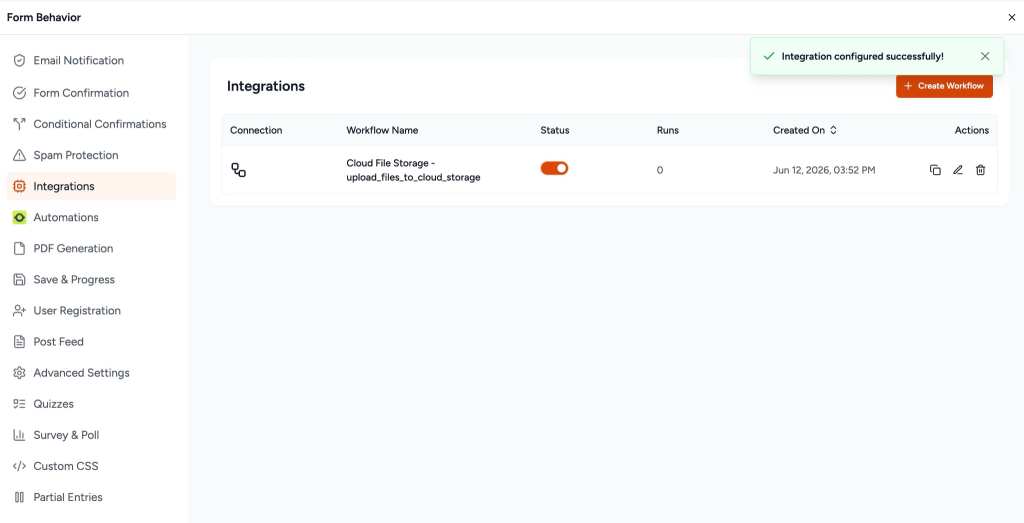Click the Workflow Name column header
The width and height of the screenshot is (1024, 523).
[382, 130]
